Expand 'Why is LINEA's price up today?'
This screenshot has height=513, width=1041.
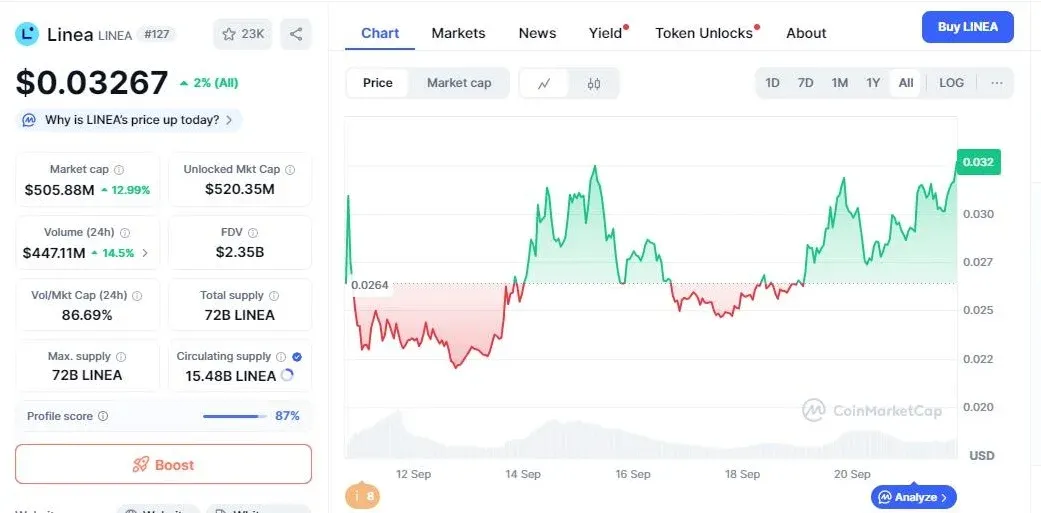pos(129,120)
